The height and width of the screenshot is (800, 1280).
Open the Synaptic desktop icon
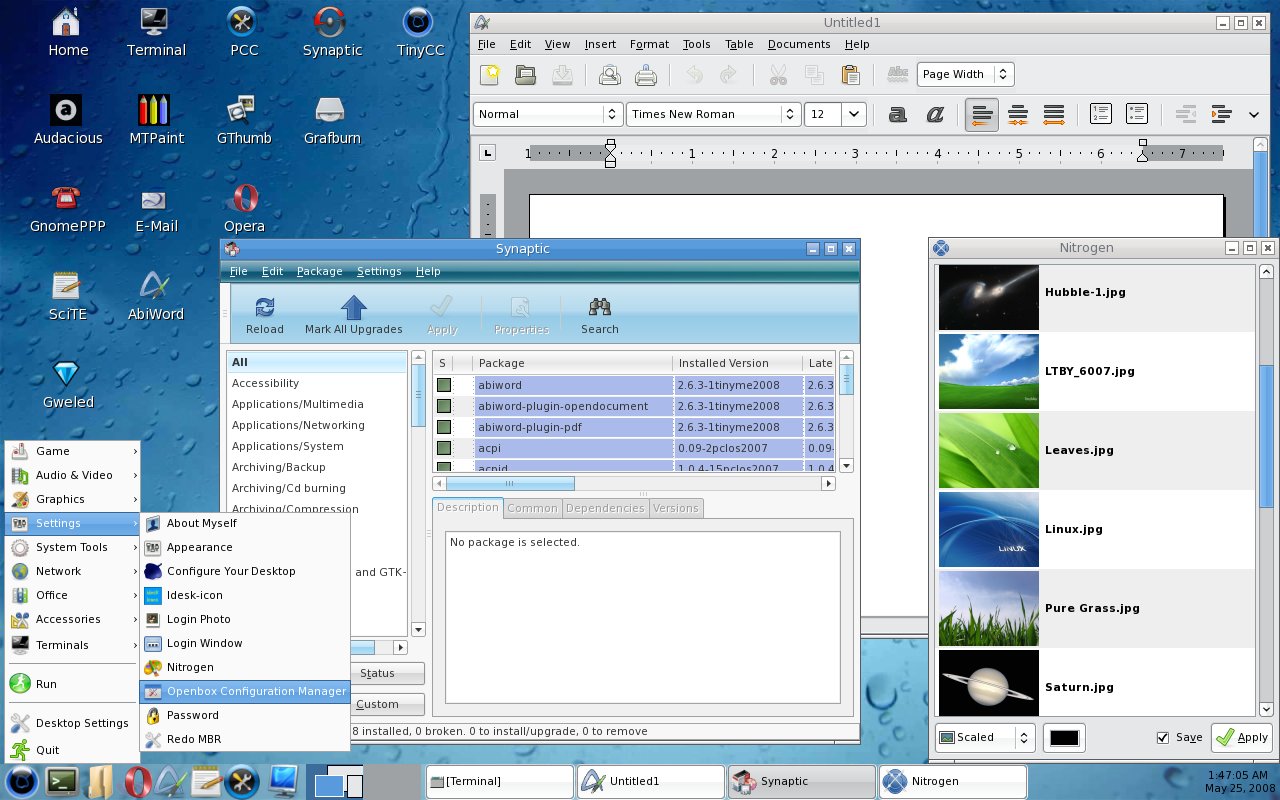click(332, 32)
